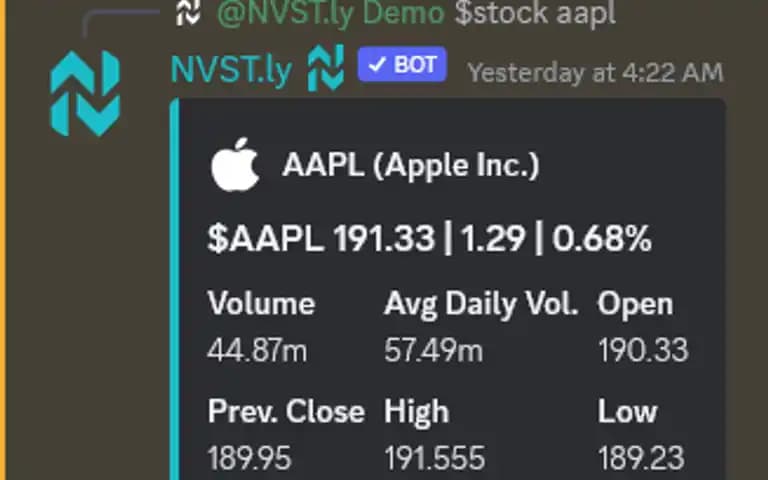Click the $AAPL 191.33 price headline

tap(430, 239)
